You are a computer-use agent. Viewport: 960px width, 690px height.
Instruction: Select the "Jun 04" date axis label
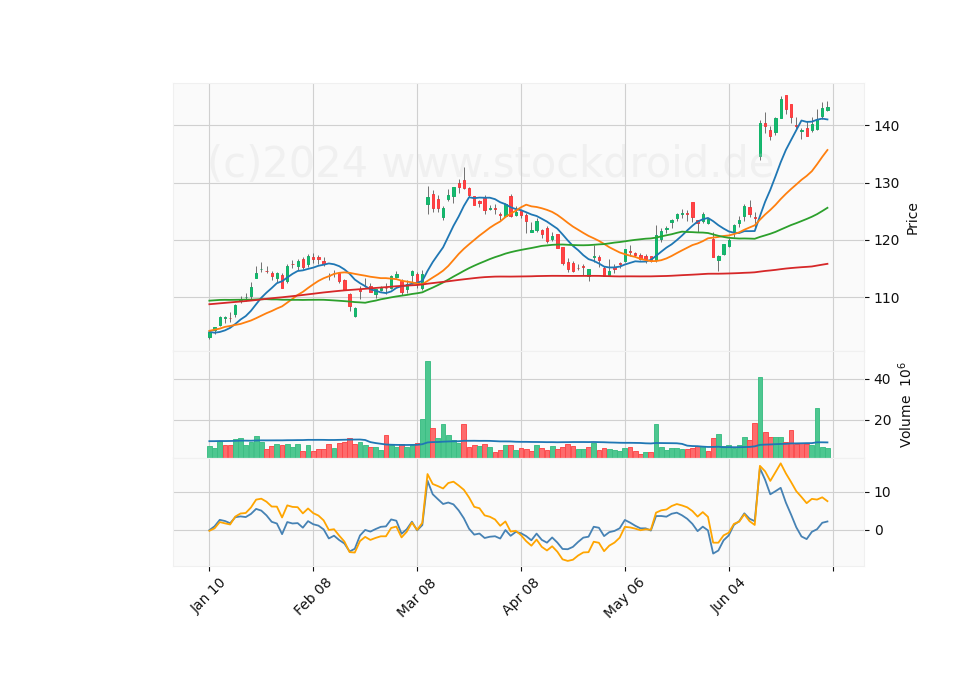tap(728, 596)
